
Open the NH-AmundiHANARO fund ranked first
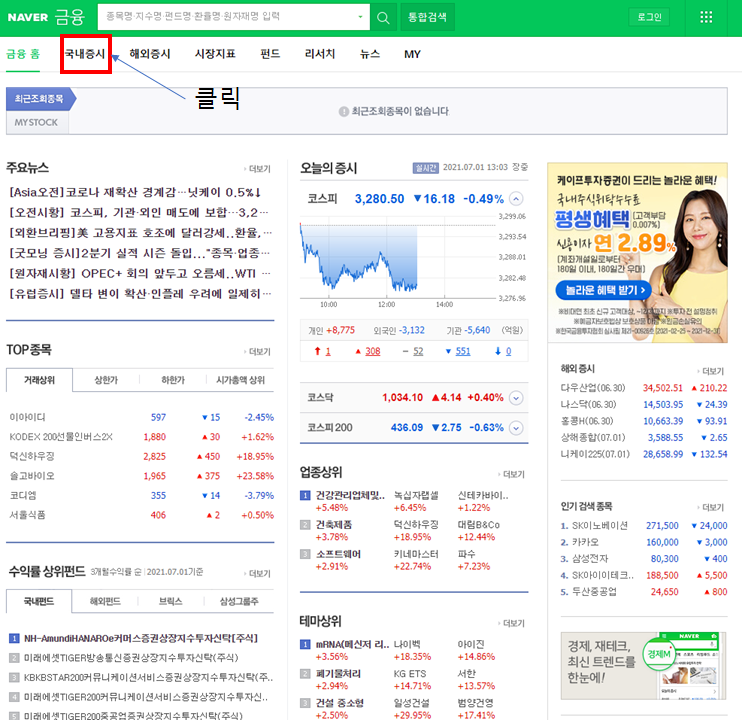pyautogui.click(x=141, y=639)
